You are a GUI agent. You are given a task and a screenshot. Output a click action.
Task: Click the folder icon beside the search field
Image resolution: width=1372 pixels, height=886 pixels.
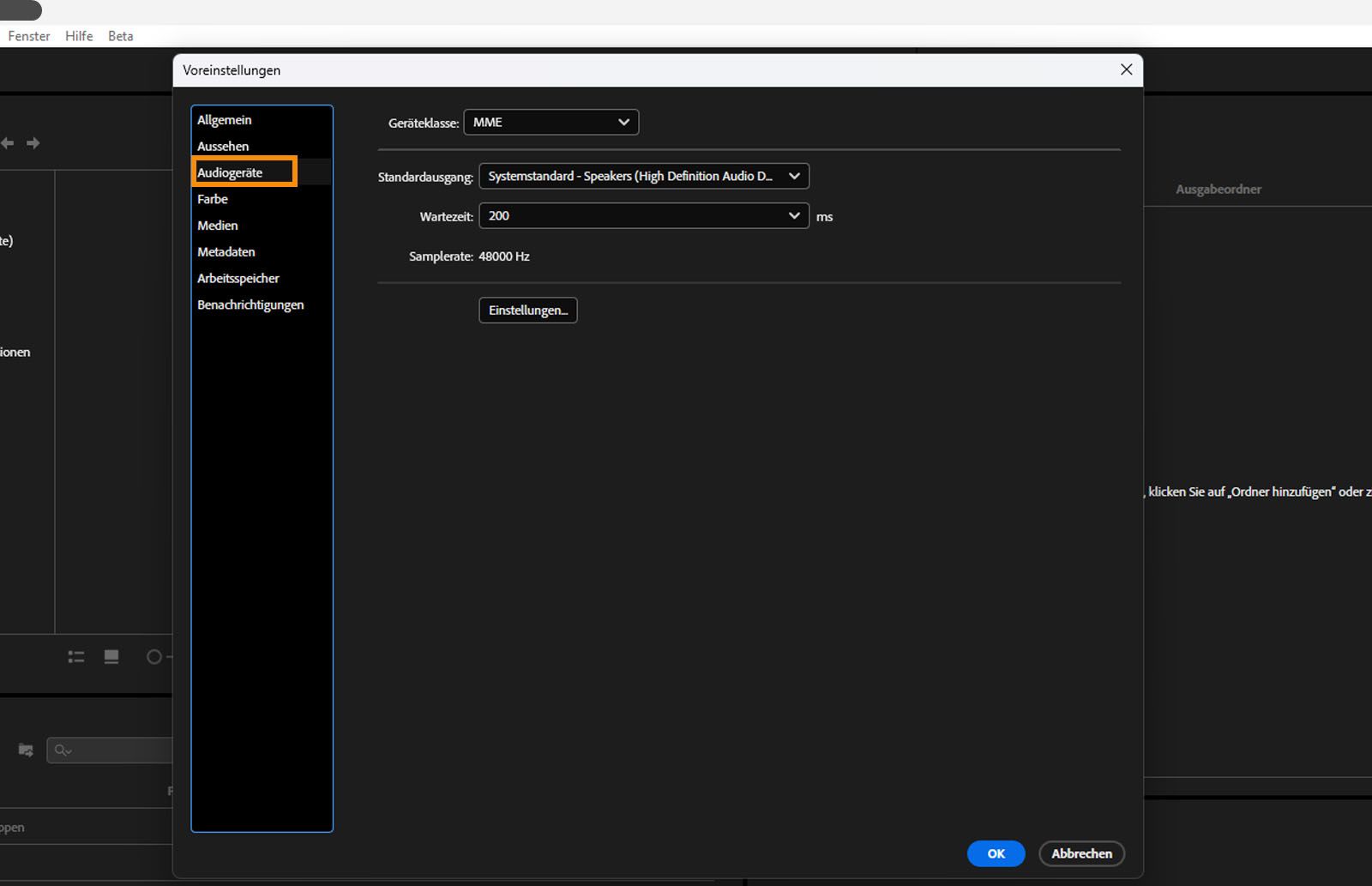coord(26,750)
